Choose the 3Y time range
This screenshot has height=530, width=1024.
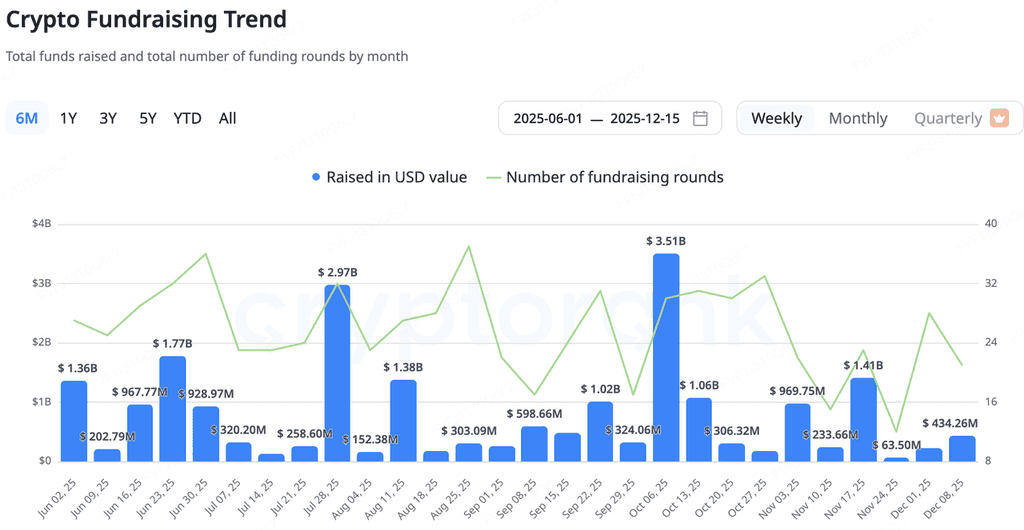[x=108, y=118]
